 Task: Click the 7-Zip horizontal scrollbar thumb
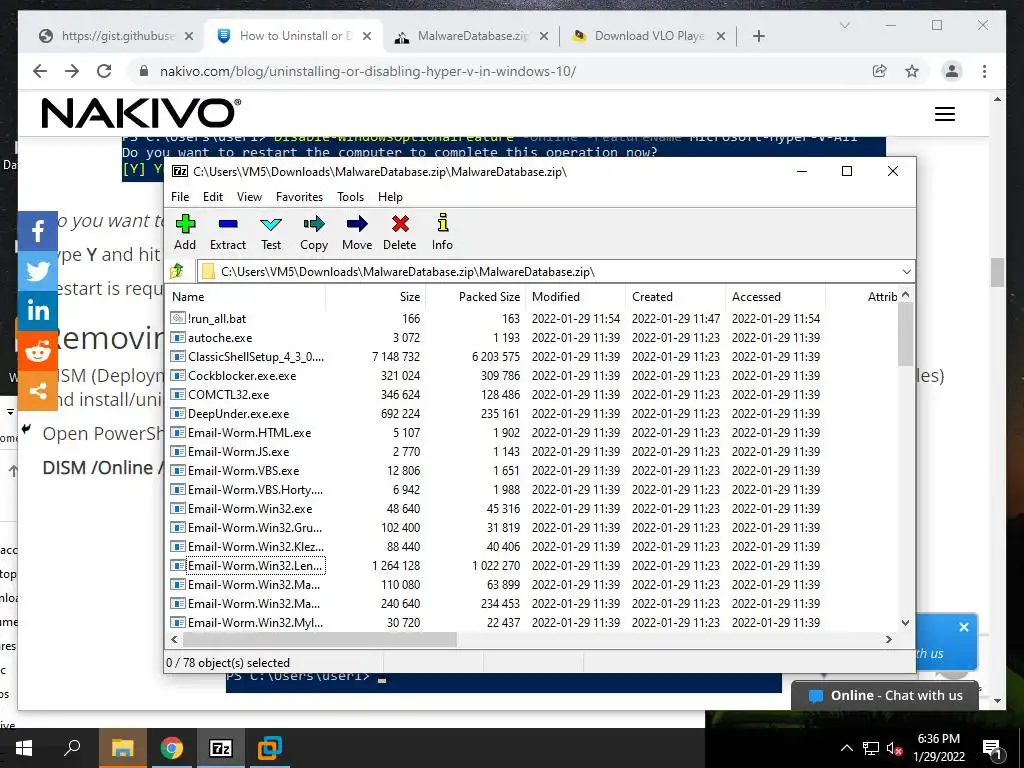click(319, 639)
